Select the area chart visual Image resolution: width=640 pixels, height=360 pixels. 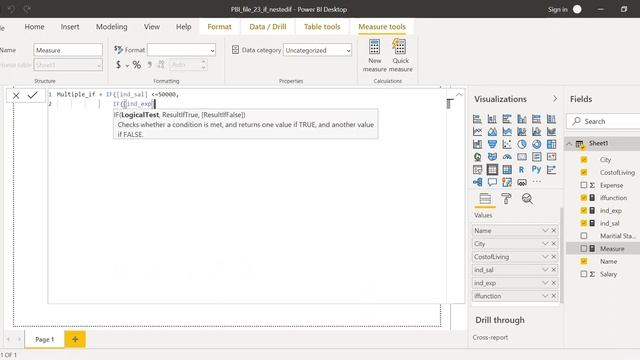point(492,131)
